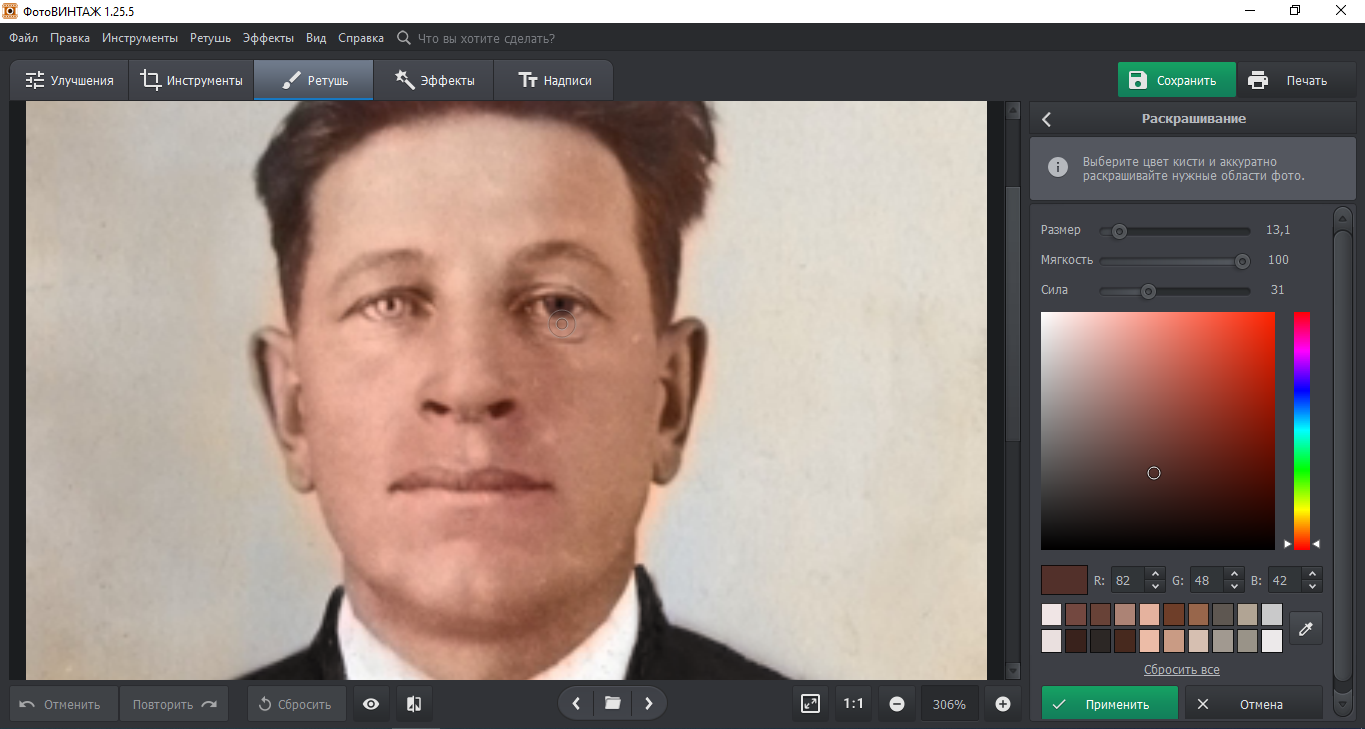Decrease the B color value stepper
Image resolution: width=1365 pixels, height=729 pixels.
(1312, 586)
